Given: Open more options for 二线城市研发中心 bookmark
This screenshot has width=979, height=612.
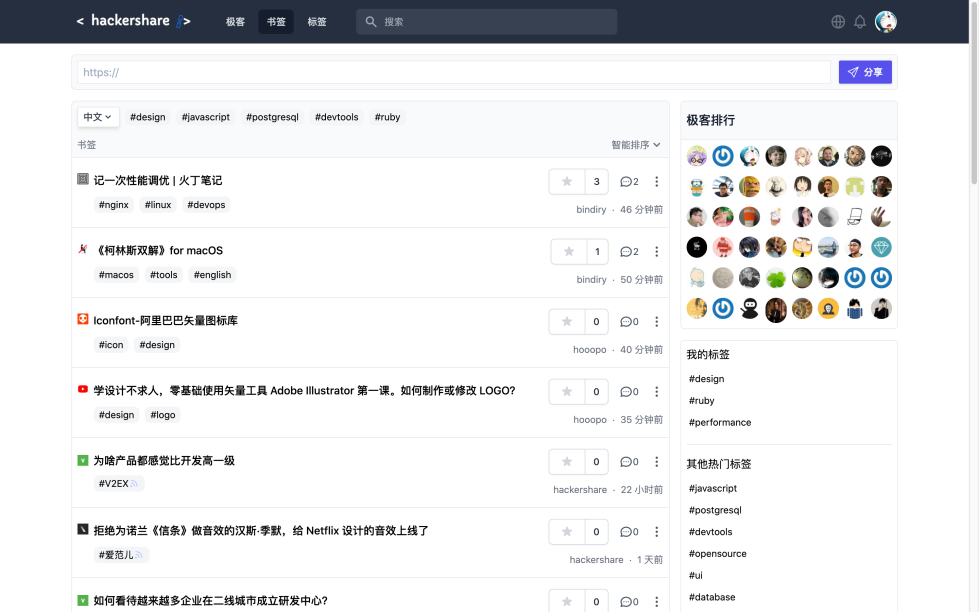Looking at the screenshot, I should [656, 601].
